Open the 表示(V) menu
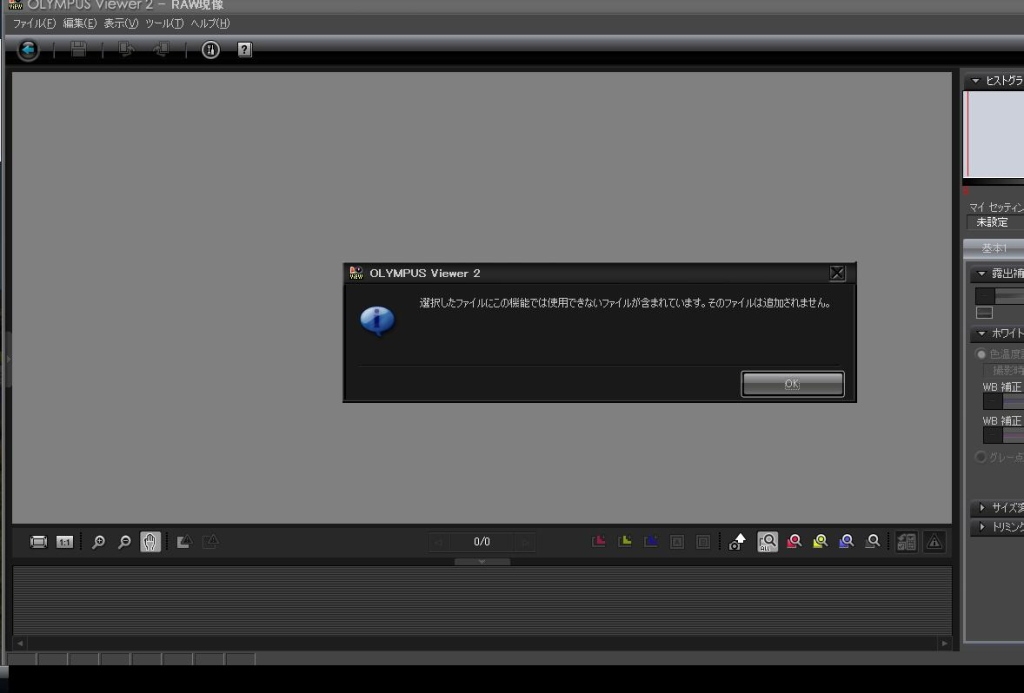The image size is (1024, 693). coord(121,24)
